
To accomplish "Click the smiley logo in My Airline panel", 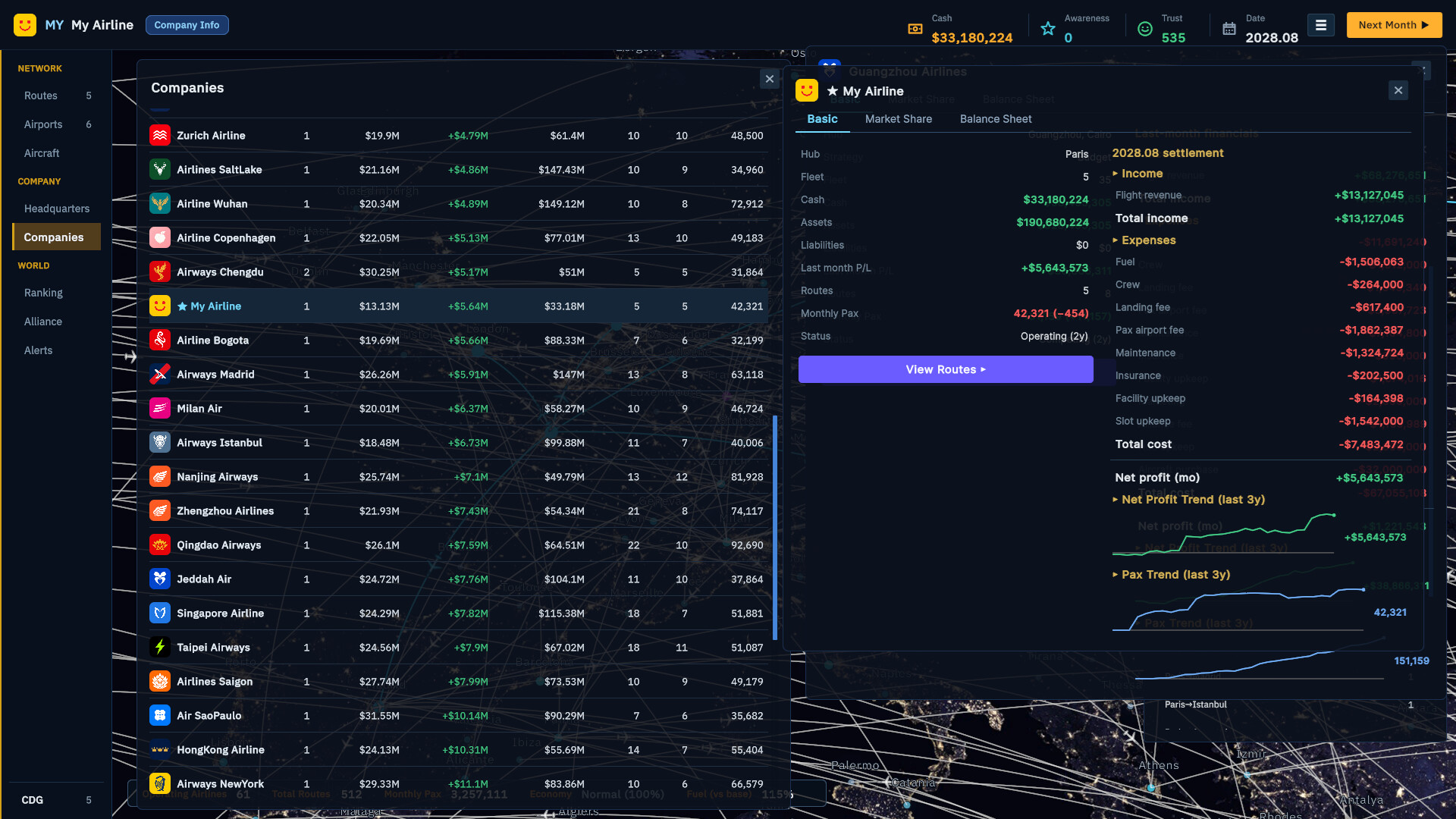I will click(807, 91).
